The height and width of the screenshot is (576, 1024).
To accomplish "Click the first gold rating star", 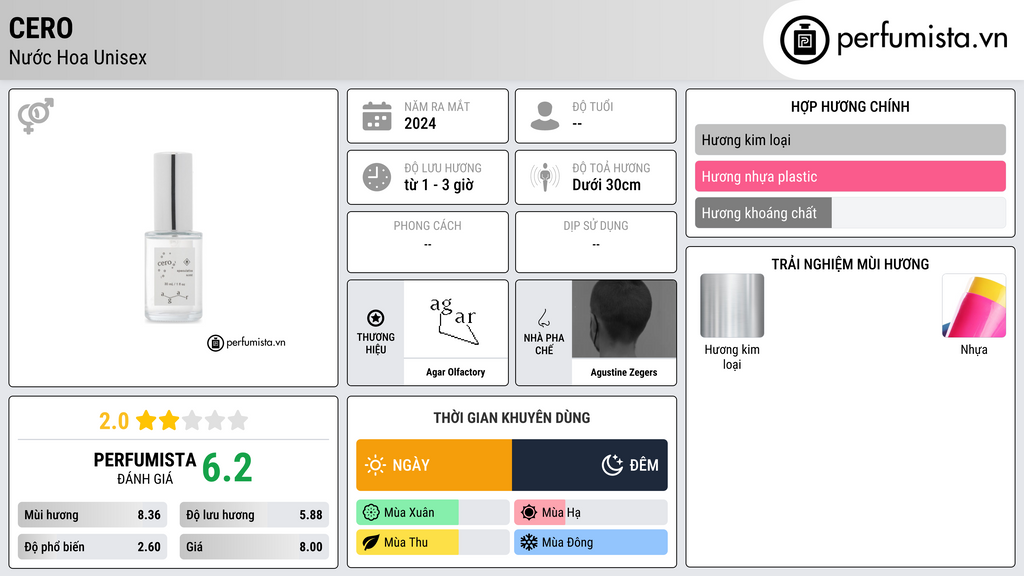I will point(146,420).
